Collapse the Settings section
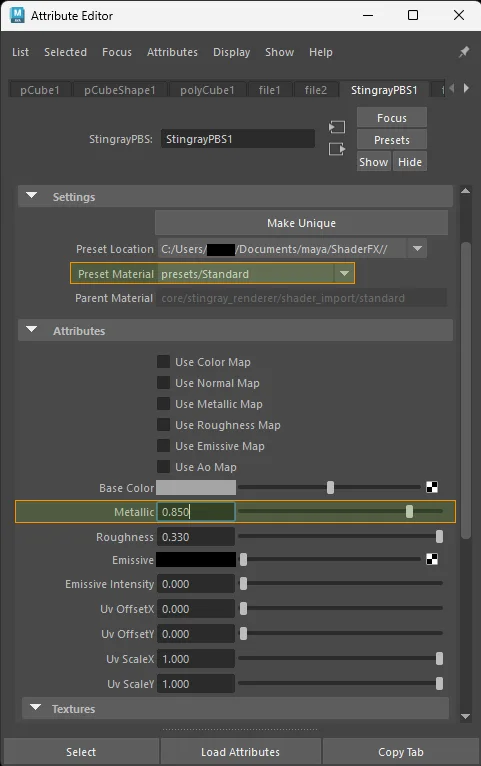This screenshot has height=766, width=481. coord(31,195)
